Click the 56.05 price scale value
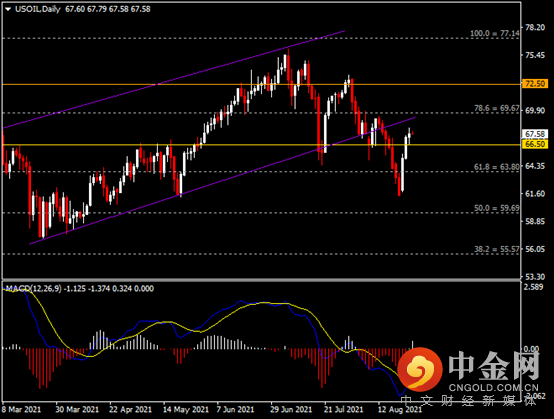Viewport: 554px width, 419px height. (535, 249)
